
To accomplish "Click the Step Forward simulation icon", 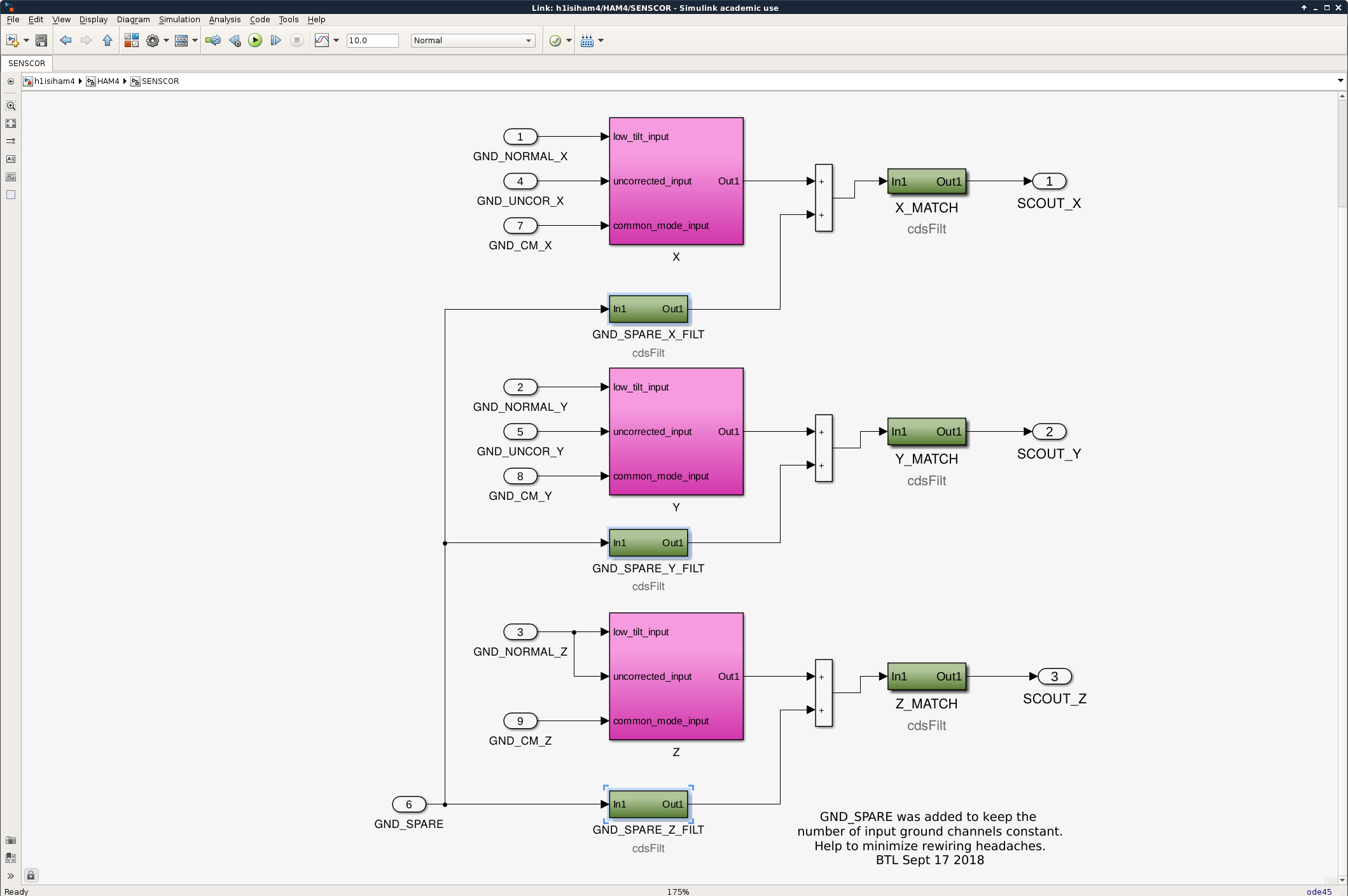I will 275,41.
